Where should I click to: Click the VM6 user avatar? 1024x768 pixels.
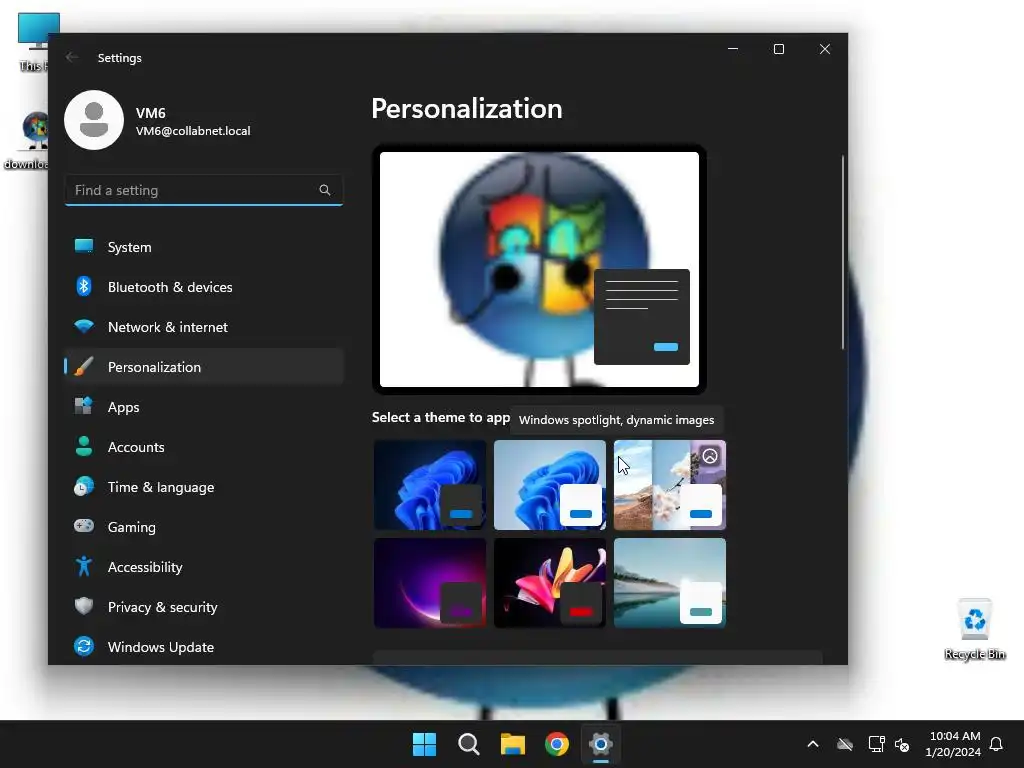94,120
